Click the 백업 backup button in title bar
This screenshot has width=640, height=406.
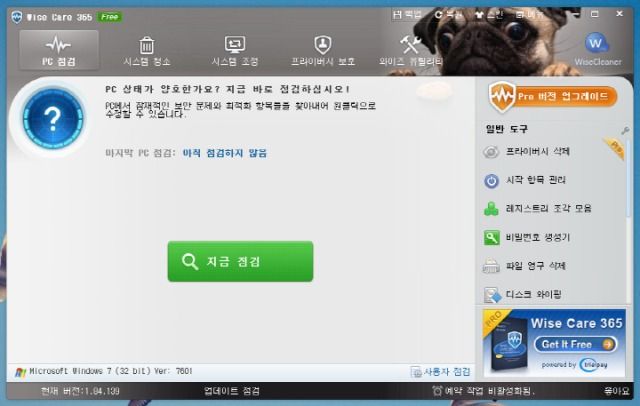click(x=407, y=15)
